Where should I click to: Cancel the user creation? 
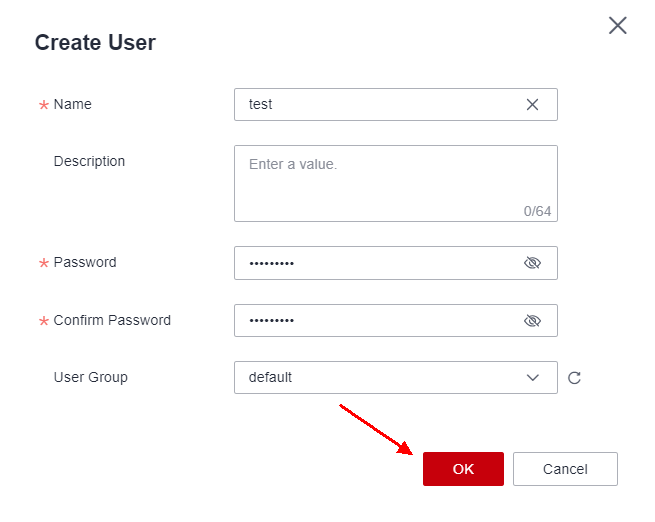pos(565,469)
